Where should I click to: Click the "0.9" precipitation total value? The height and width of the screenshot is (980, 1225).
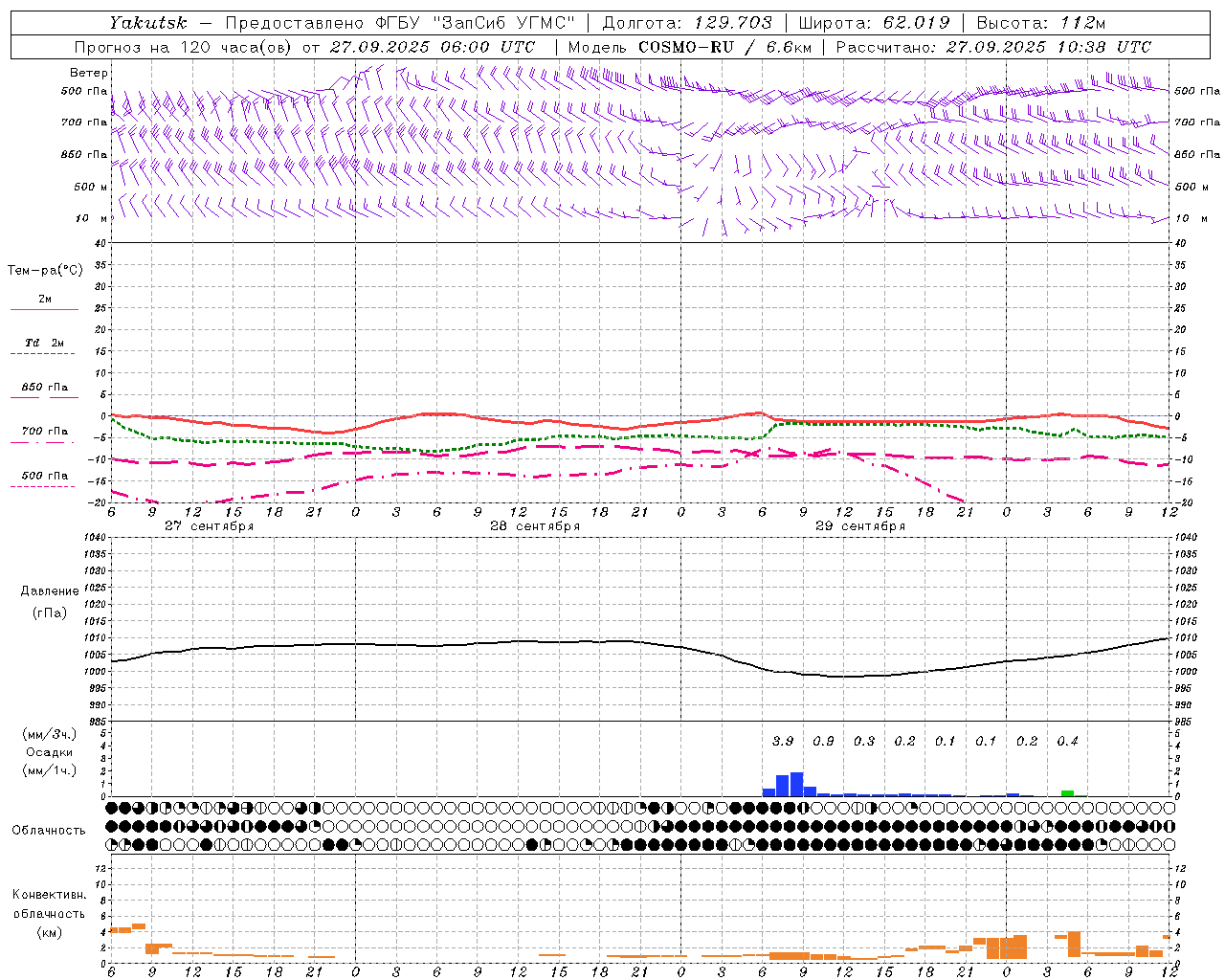pyautogui.click(x=823, y=741)
